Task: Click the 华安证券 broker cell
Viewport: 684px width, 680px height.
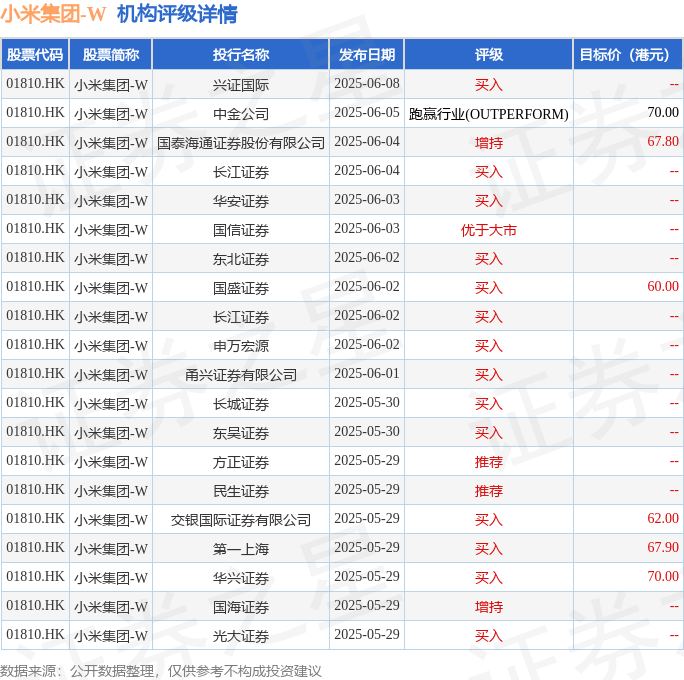Action: coord(241,201)
